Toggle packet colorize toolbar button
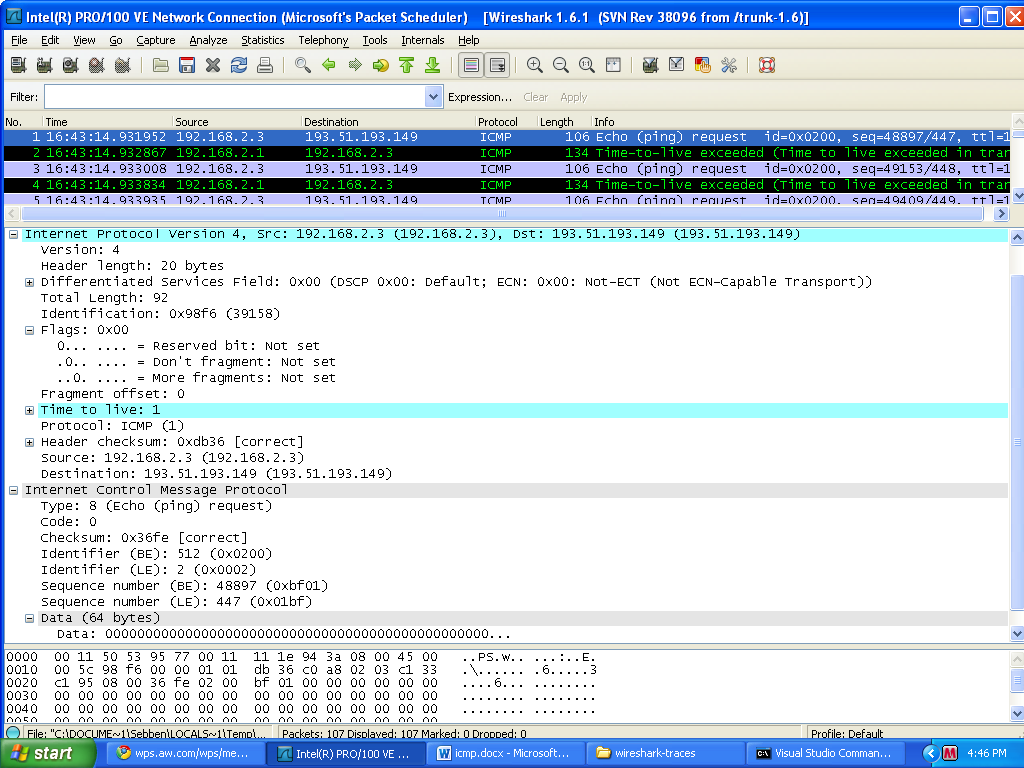The image size is (1024, 768). pyautogui.click(x=471, y=65)
